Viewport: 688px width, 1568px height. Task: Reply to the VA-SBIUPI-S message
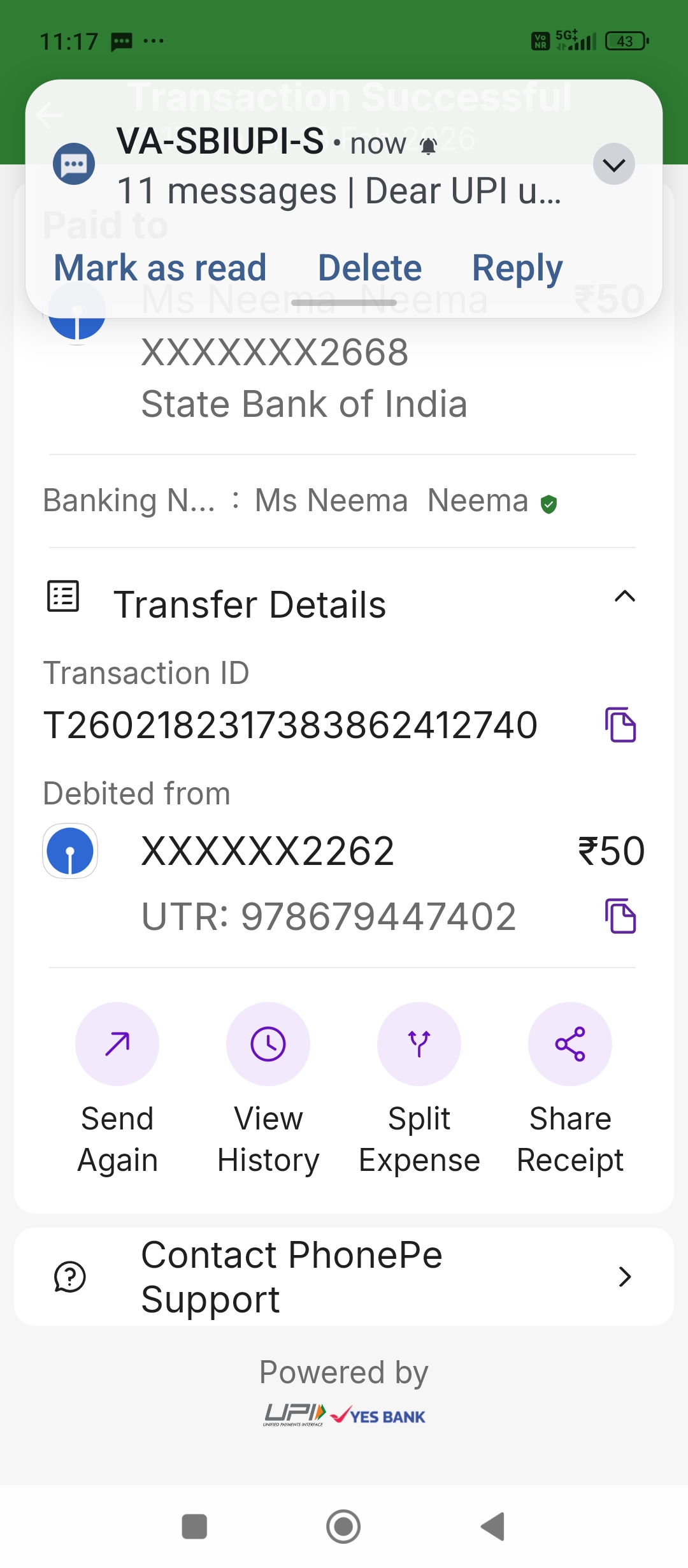[x=517, y=268]
